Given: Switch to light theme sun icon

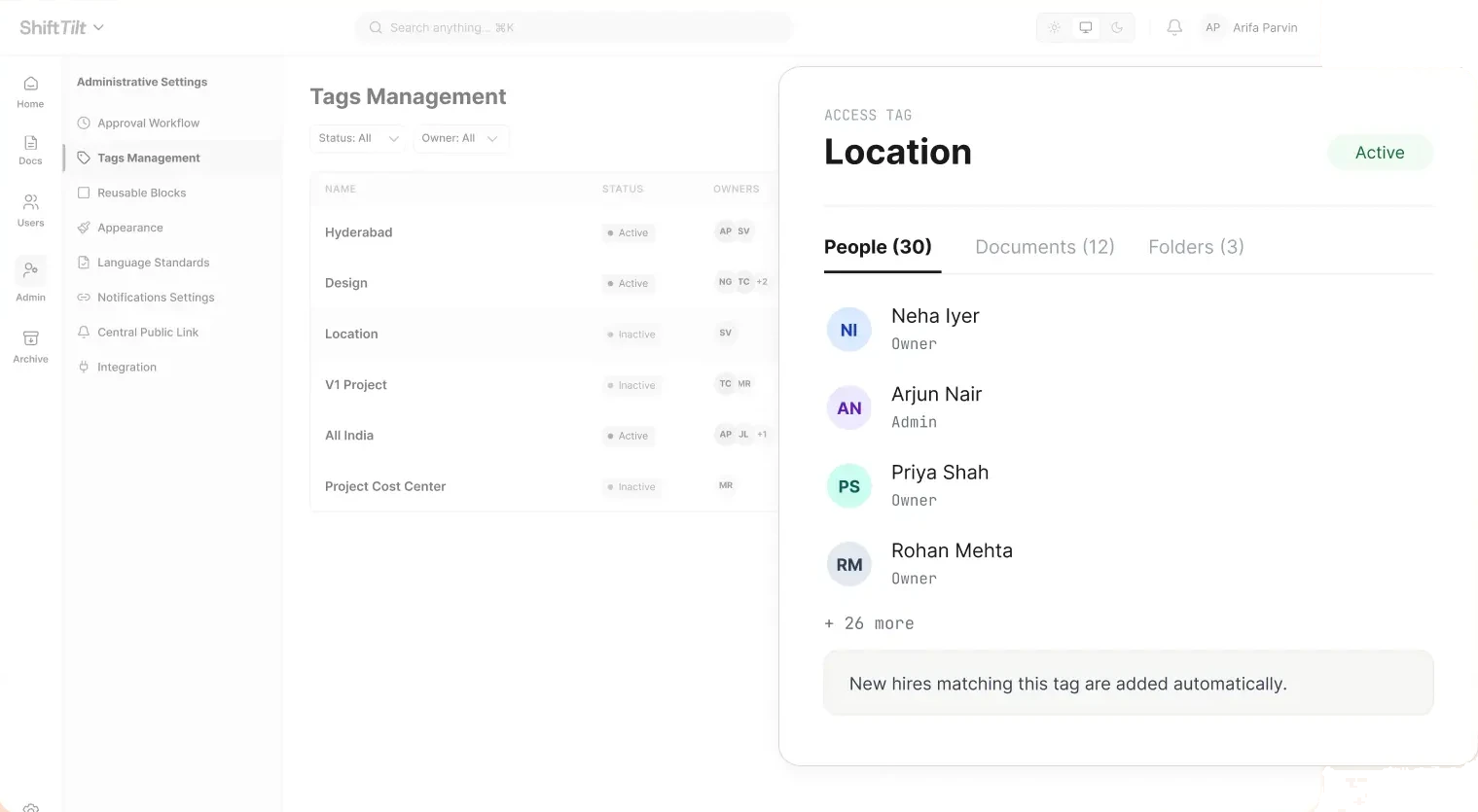Looking at the screenshot, I should pos(1054,27).
